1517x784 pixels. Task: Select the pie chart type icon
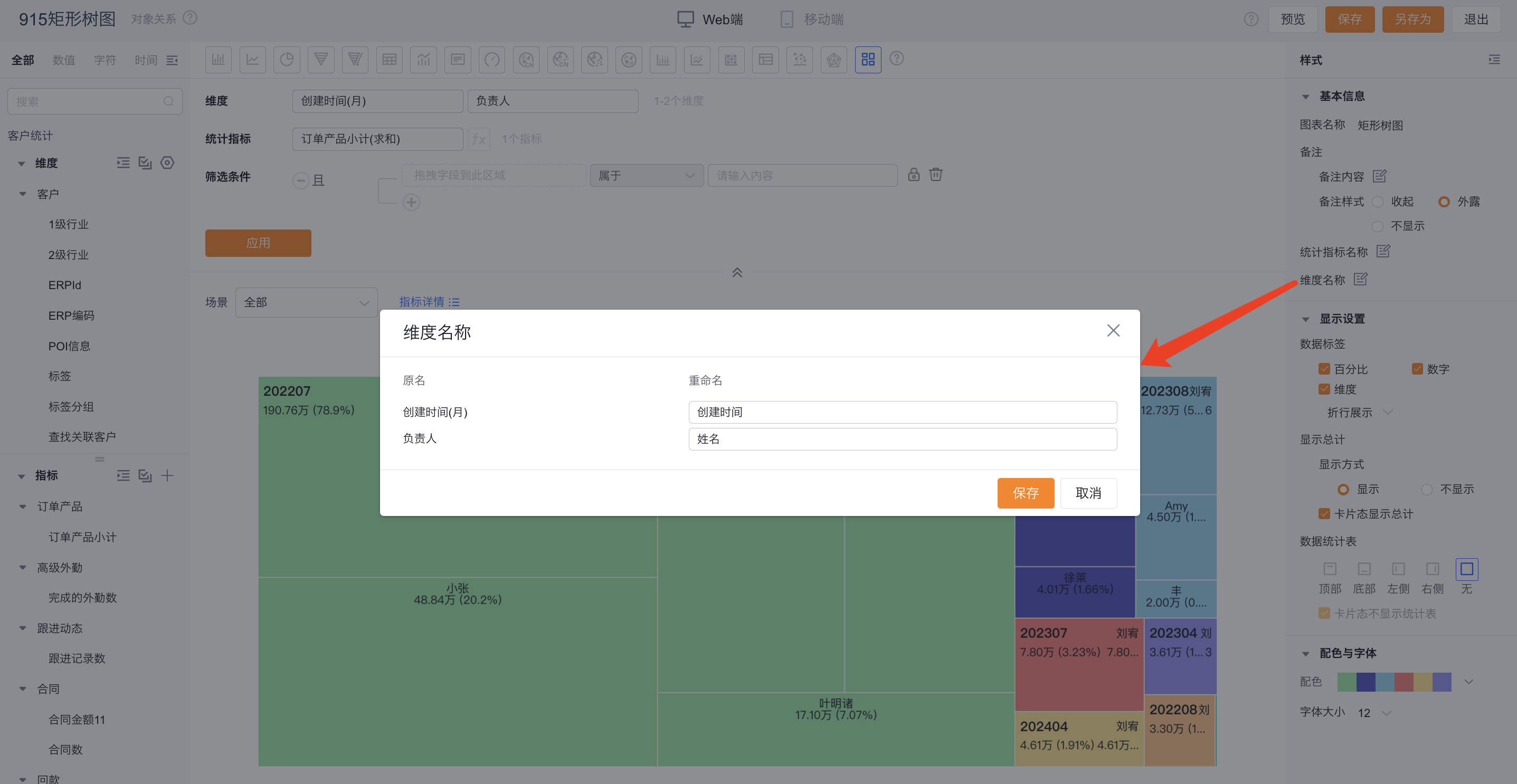coord(287,60)
